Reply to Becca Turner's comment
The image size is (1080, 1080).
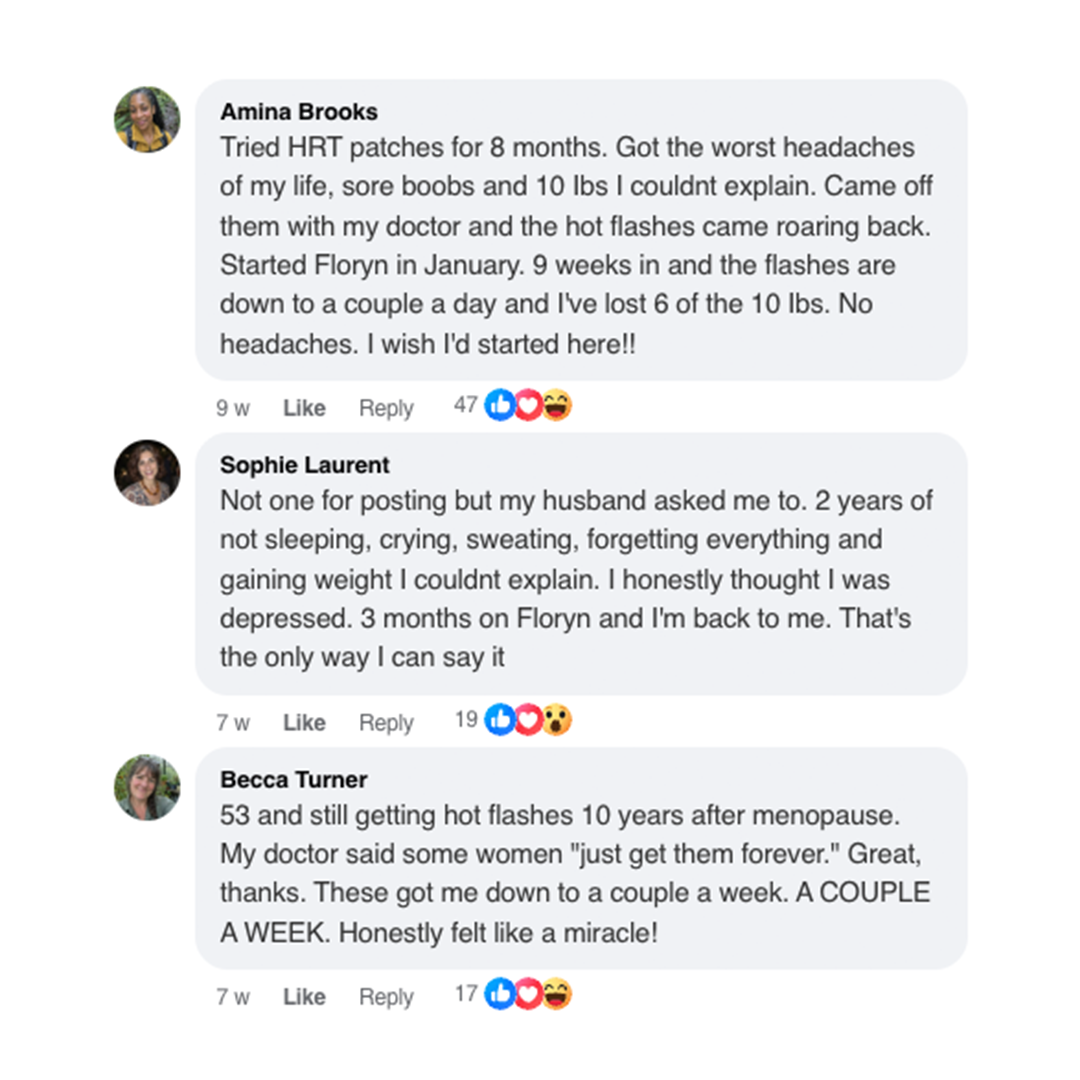pos(386,997)
